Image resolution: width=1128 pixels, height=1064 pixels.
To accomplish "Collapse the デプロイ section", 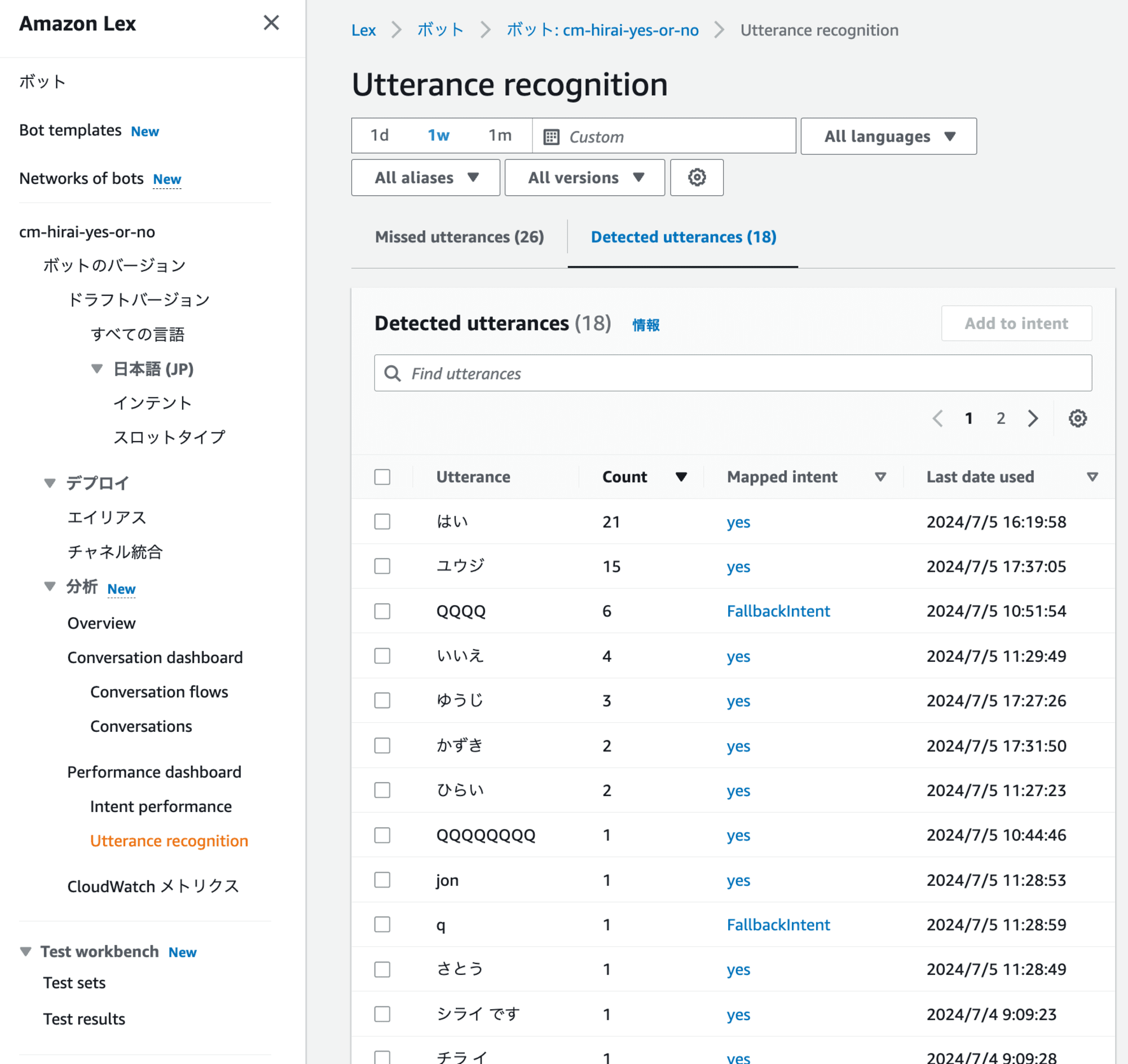I will pyautogui.click(x=50, y=483).
